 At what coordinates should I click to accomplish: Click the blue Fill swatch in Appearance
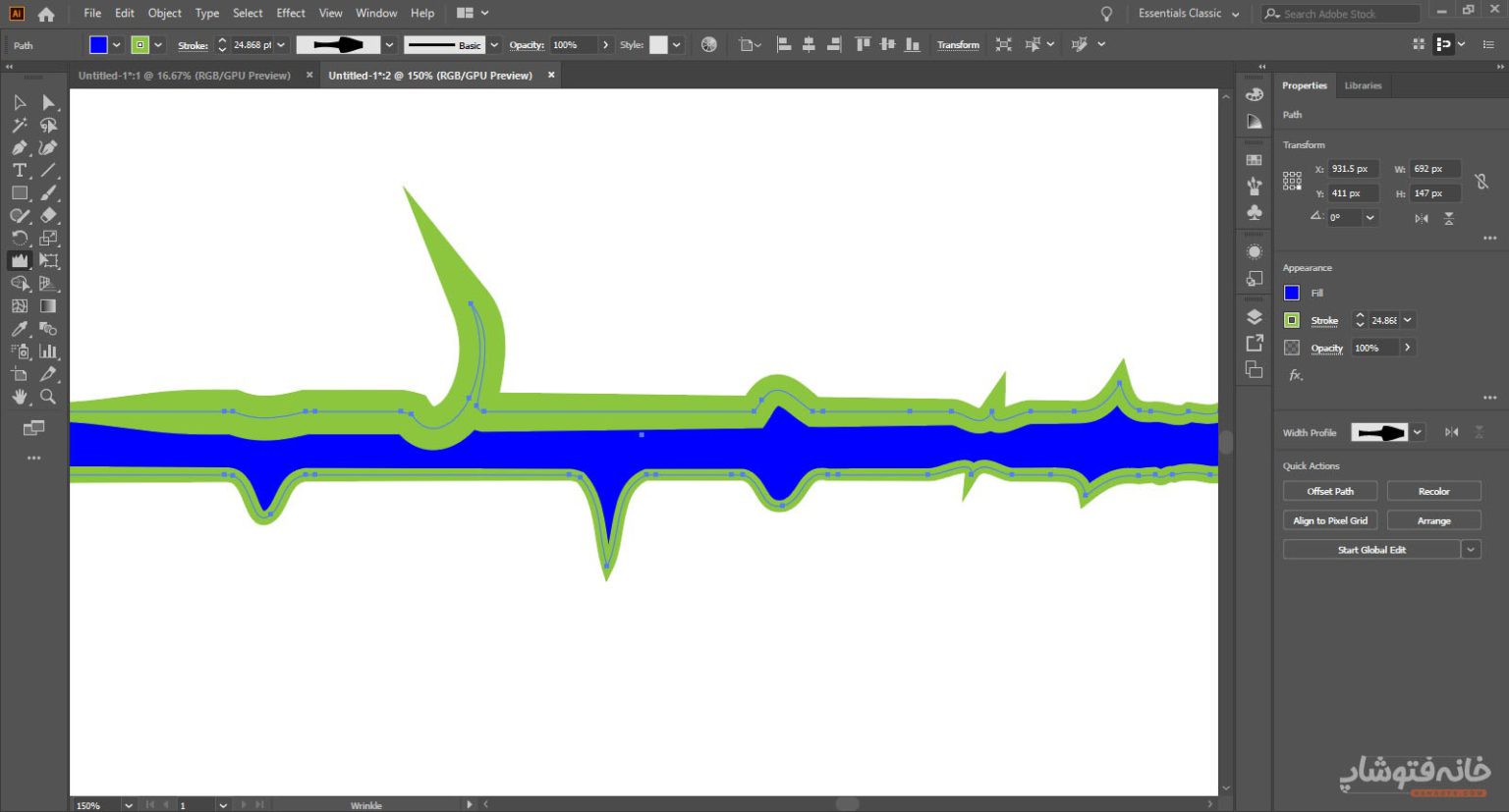point(1292,293)
